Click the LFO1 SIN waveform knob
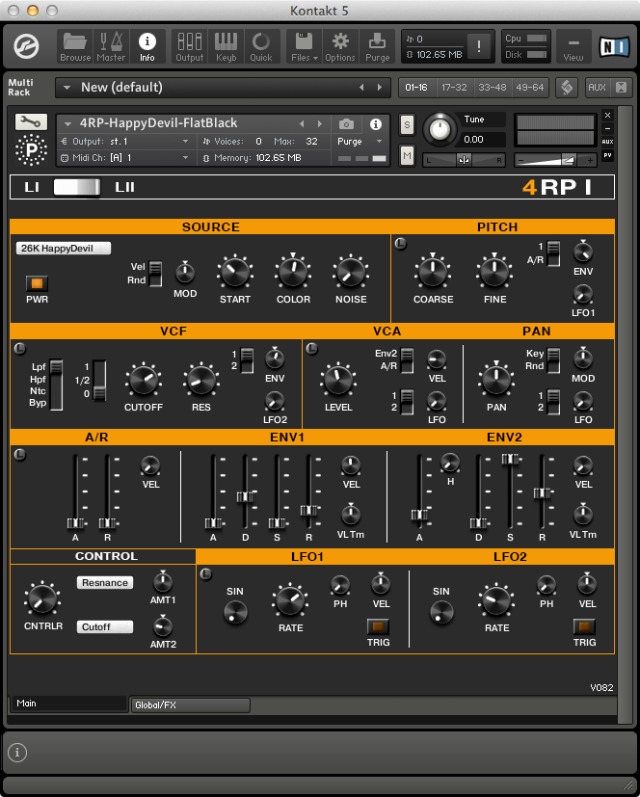This screenshot has height=797, width=640. point(235,612)
